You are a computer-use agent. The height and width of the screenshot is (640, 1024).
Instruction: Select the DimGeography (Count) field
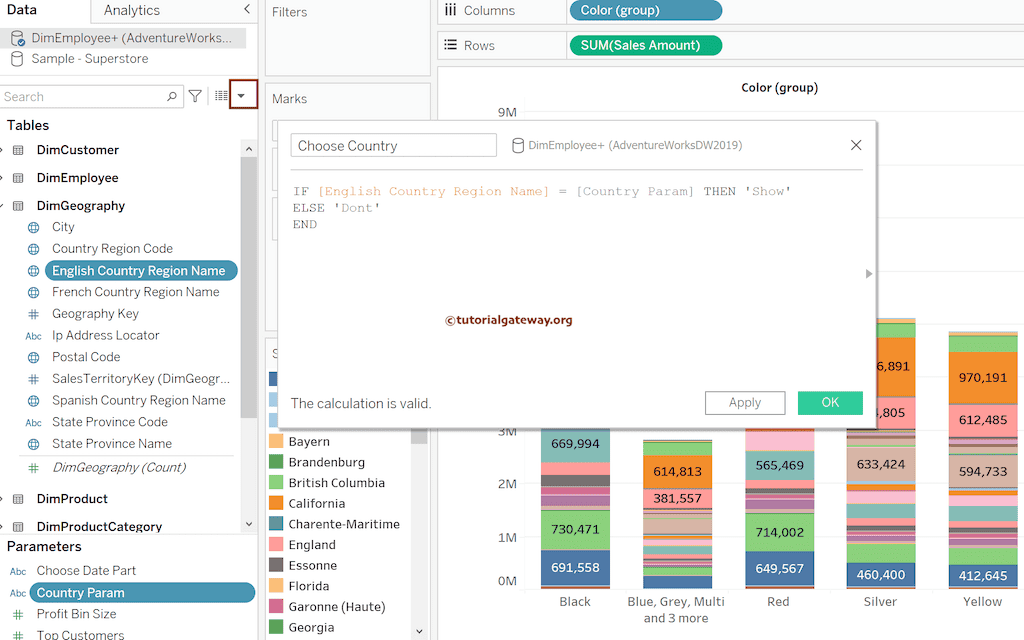pyautogui.click(x=119, y=468)
